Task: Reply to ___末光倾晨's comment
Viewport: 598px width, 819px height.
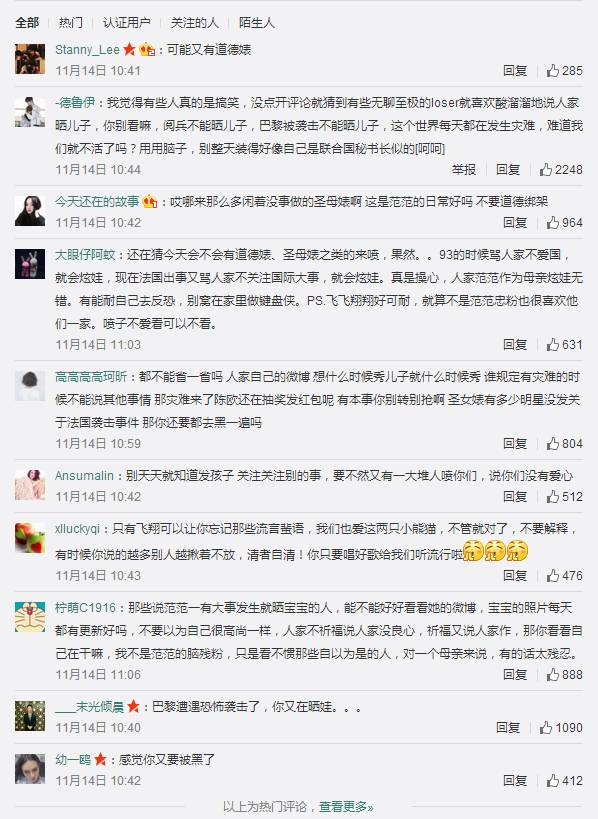Action: (508, 727)
